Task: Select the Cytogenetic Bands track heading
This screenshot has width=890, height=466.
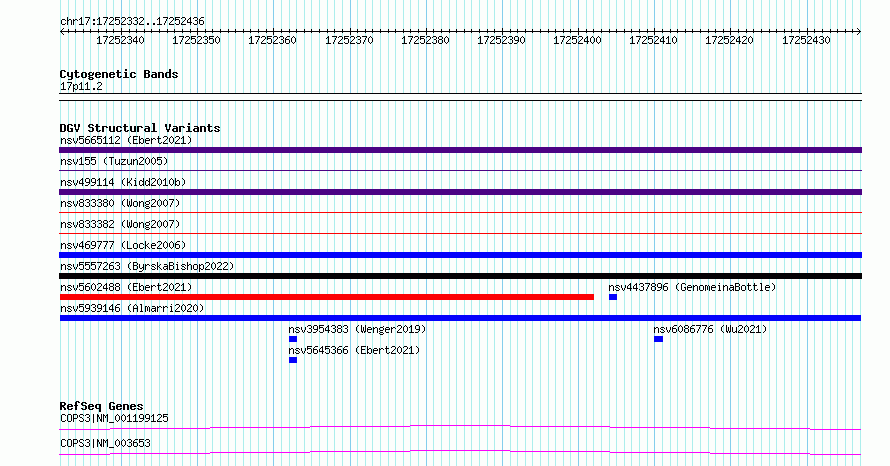Action: 119,74
